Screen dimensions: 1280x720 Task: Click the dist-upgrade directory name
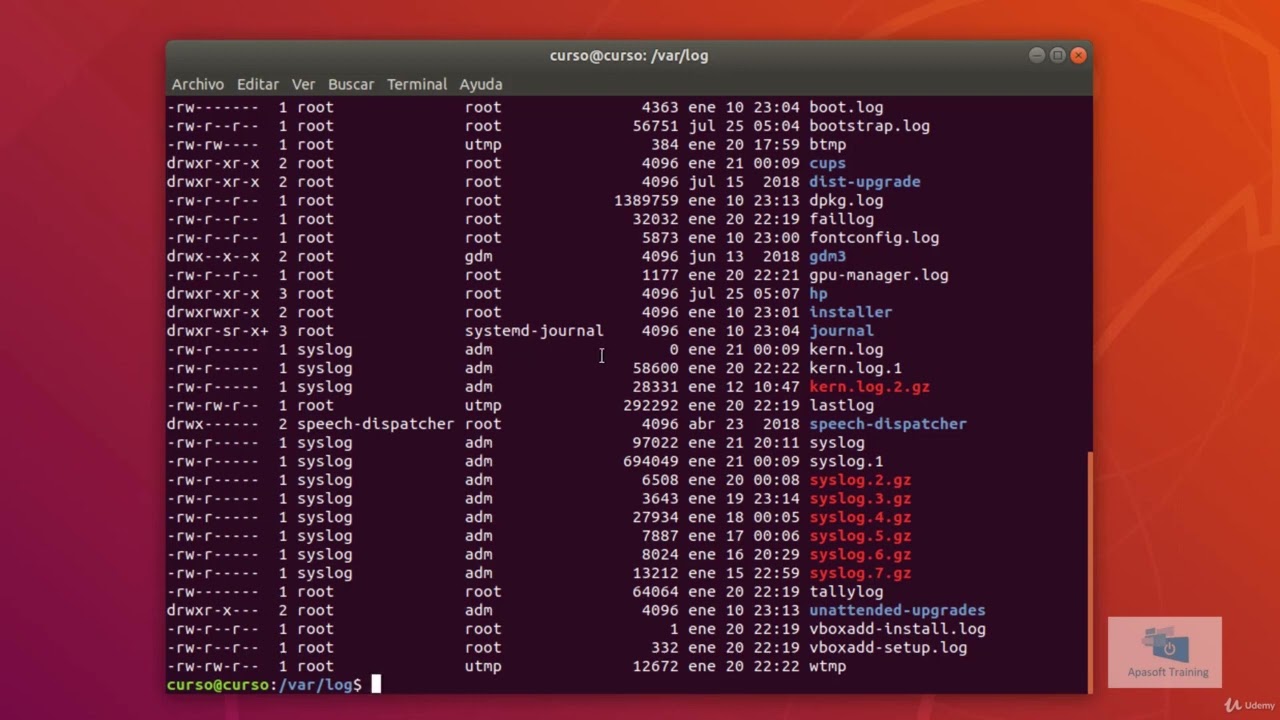tap(864, 182)
